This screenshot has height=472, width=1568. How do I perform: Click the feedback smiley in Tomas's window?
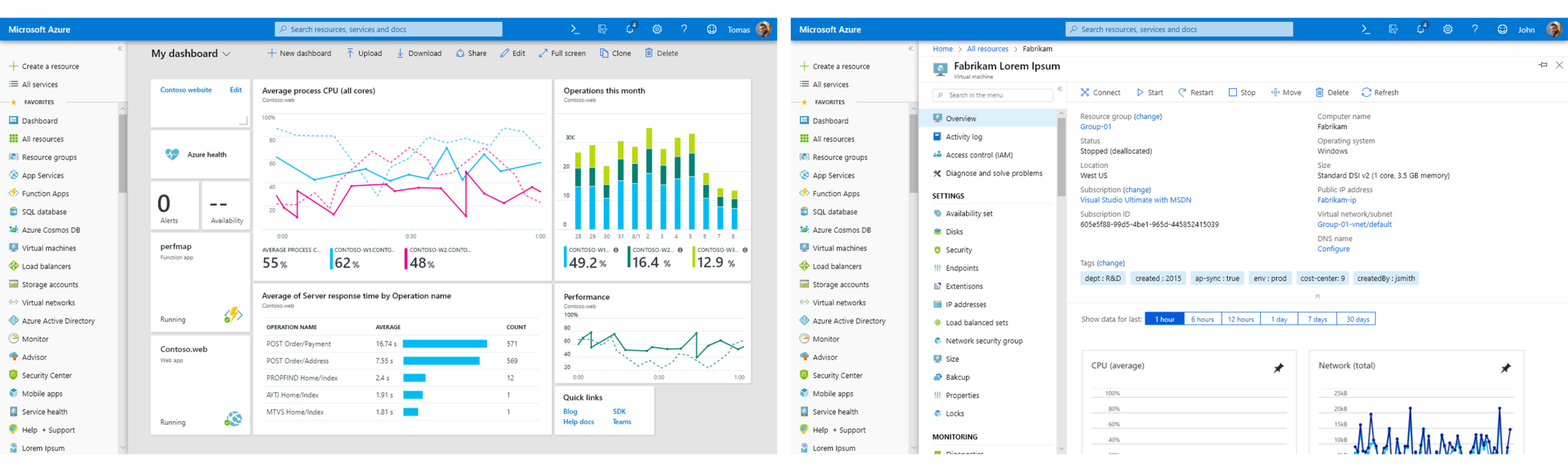pyautogui.click(x=711, y=29)
